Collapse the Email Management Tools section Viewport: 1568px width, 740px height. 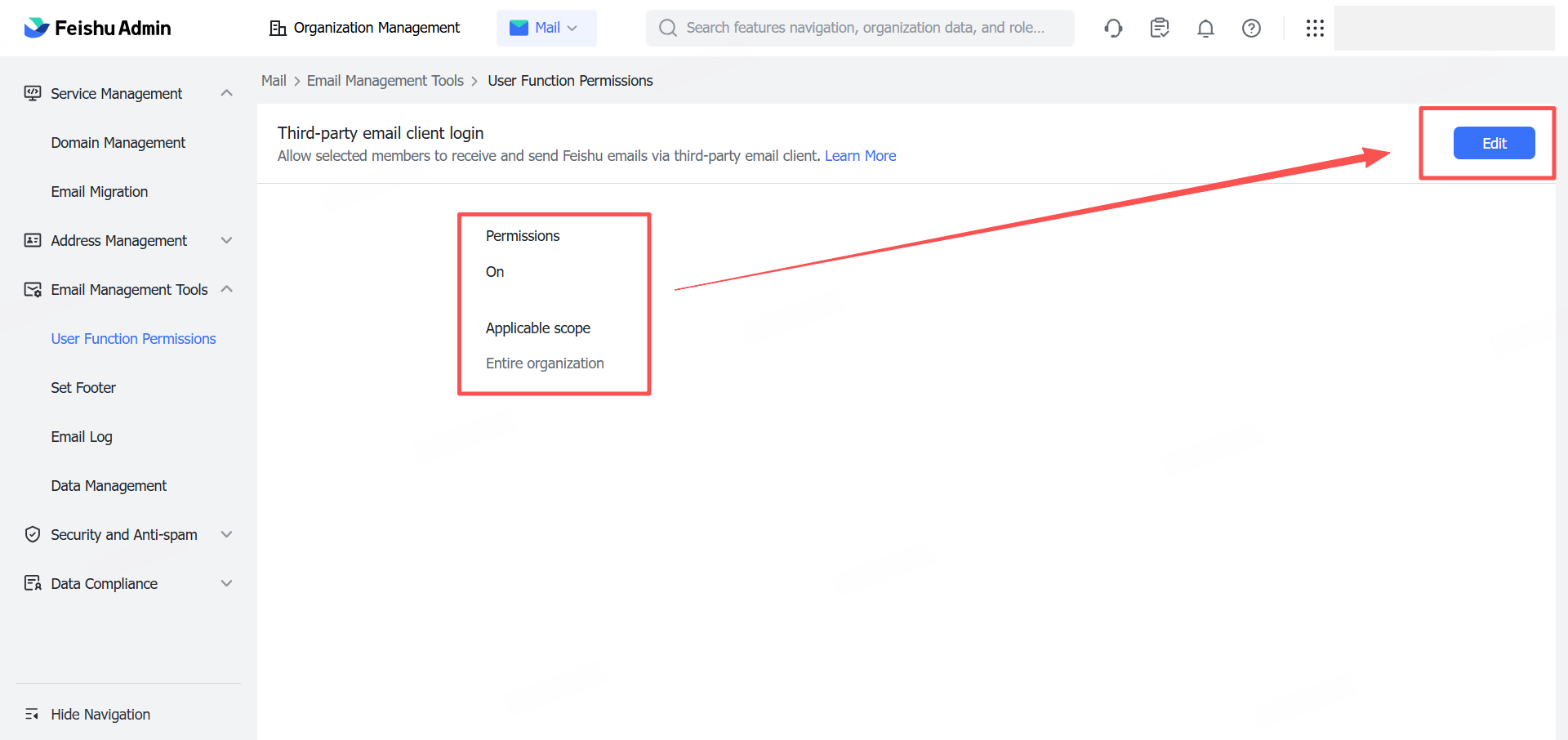(227, 289)
